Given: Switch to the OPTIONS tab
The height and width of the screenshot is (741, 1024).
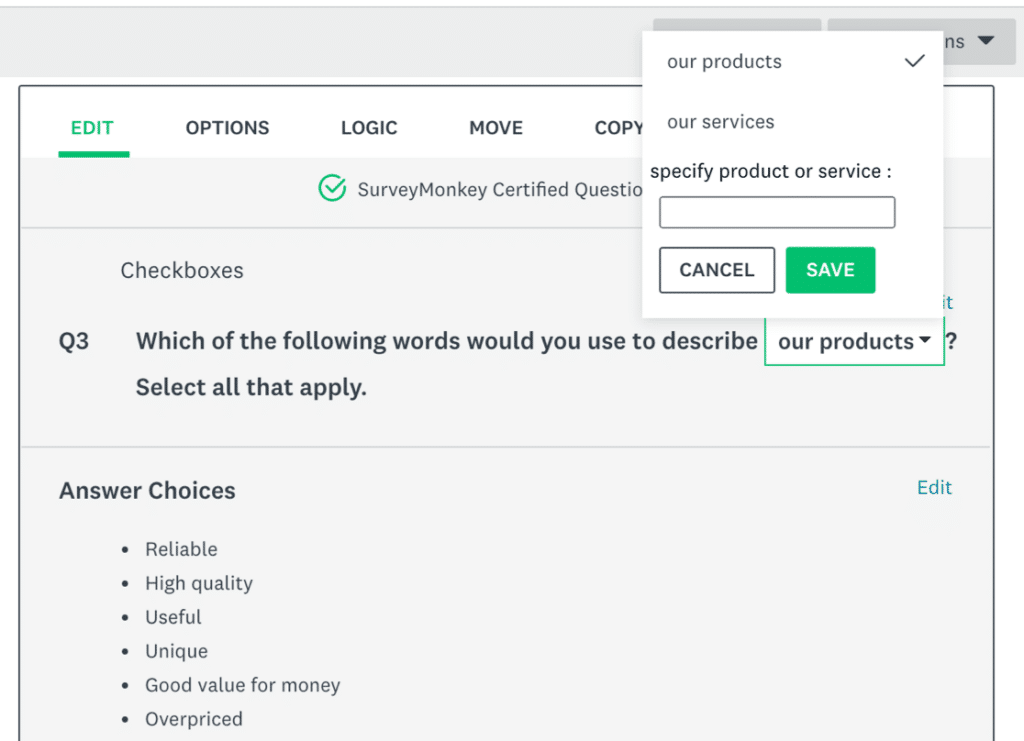Looking at the screenshot, I should point(227,127).
